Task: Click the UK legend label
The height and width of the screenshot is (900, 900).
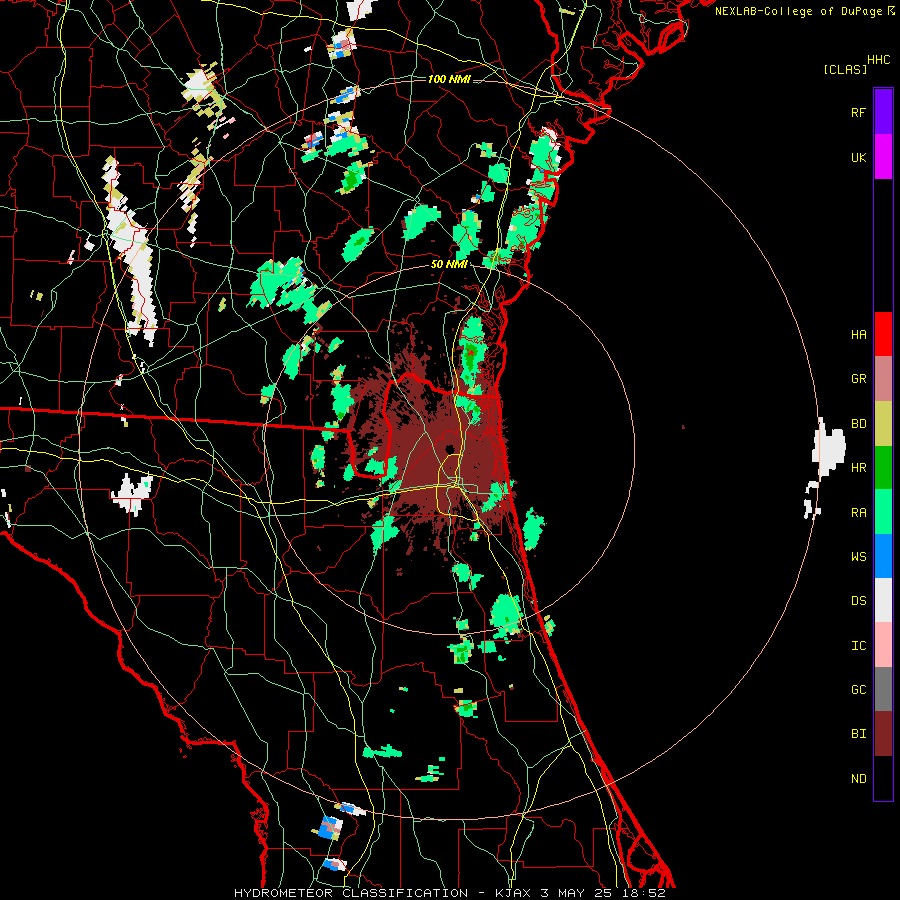Action: 858,157
